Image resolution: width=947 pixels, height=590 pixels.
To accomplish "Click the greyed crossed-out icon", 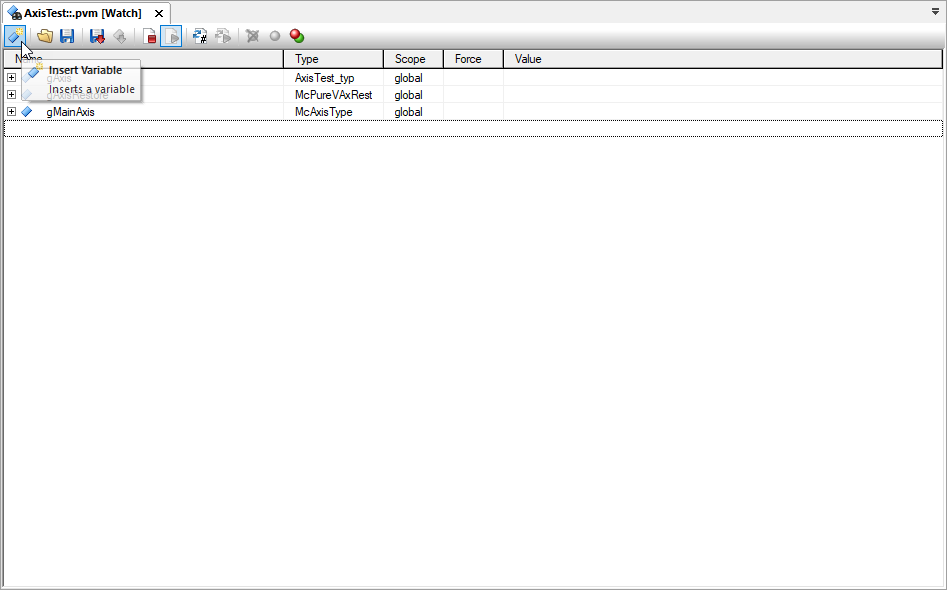I will (252, 36).
